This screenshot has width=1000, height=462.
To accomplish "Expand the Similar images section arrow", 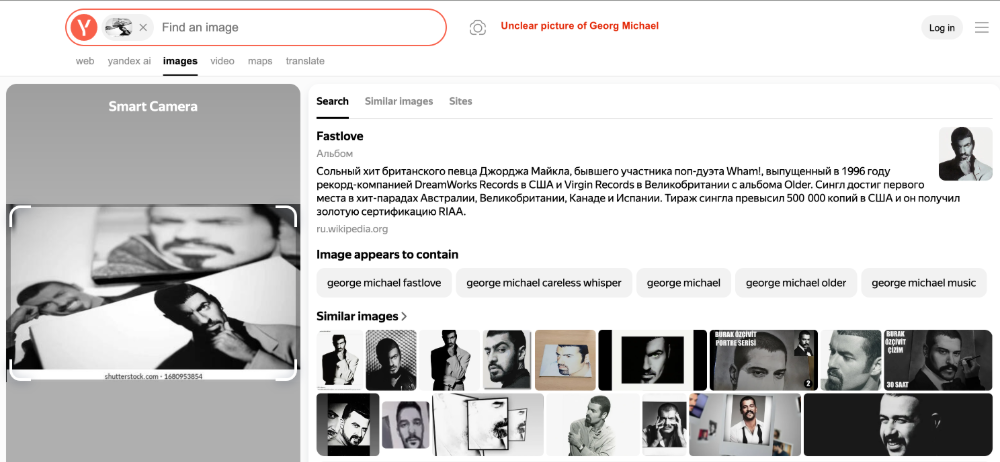I will [x=404, y=317].
